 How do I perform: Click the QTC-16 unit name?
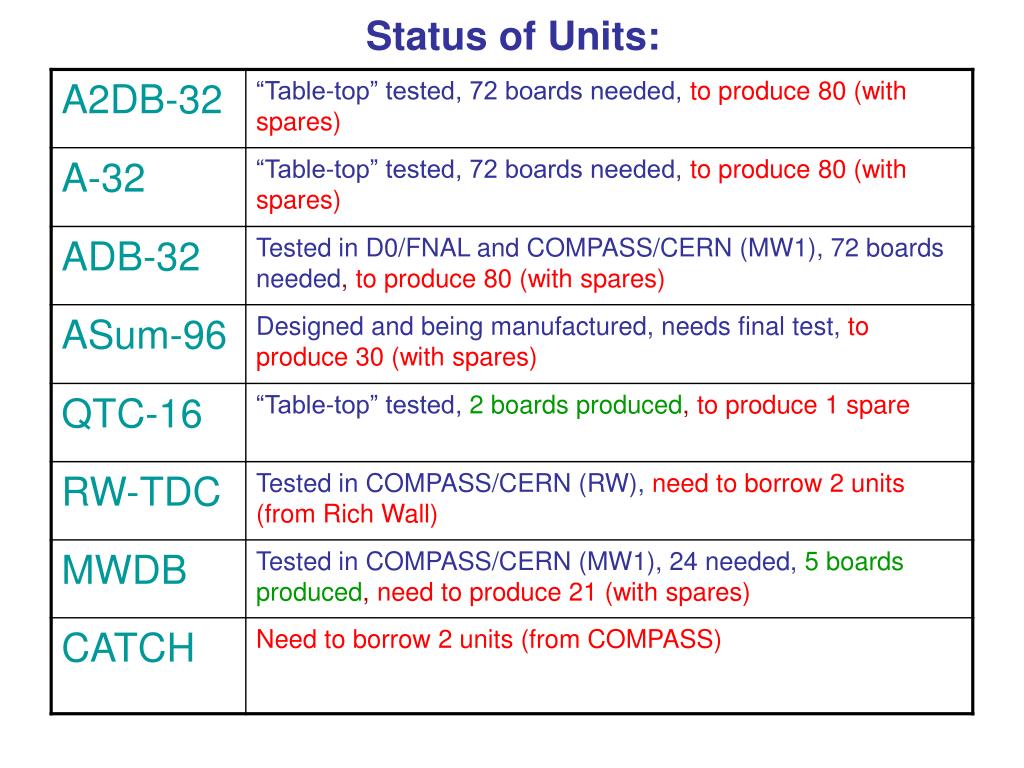[x=131, y=413]
